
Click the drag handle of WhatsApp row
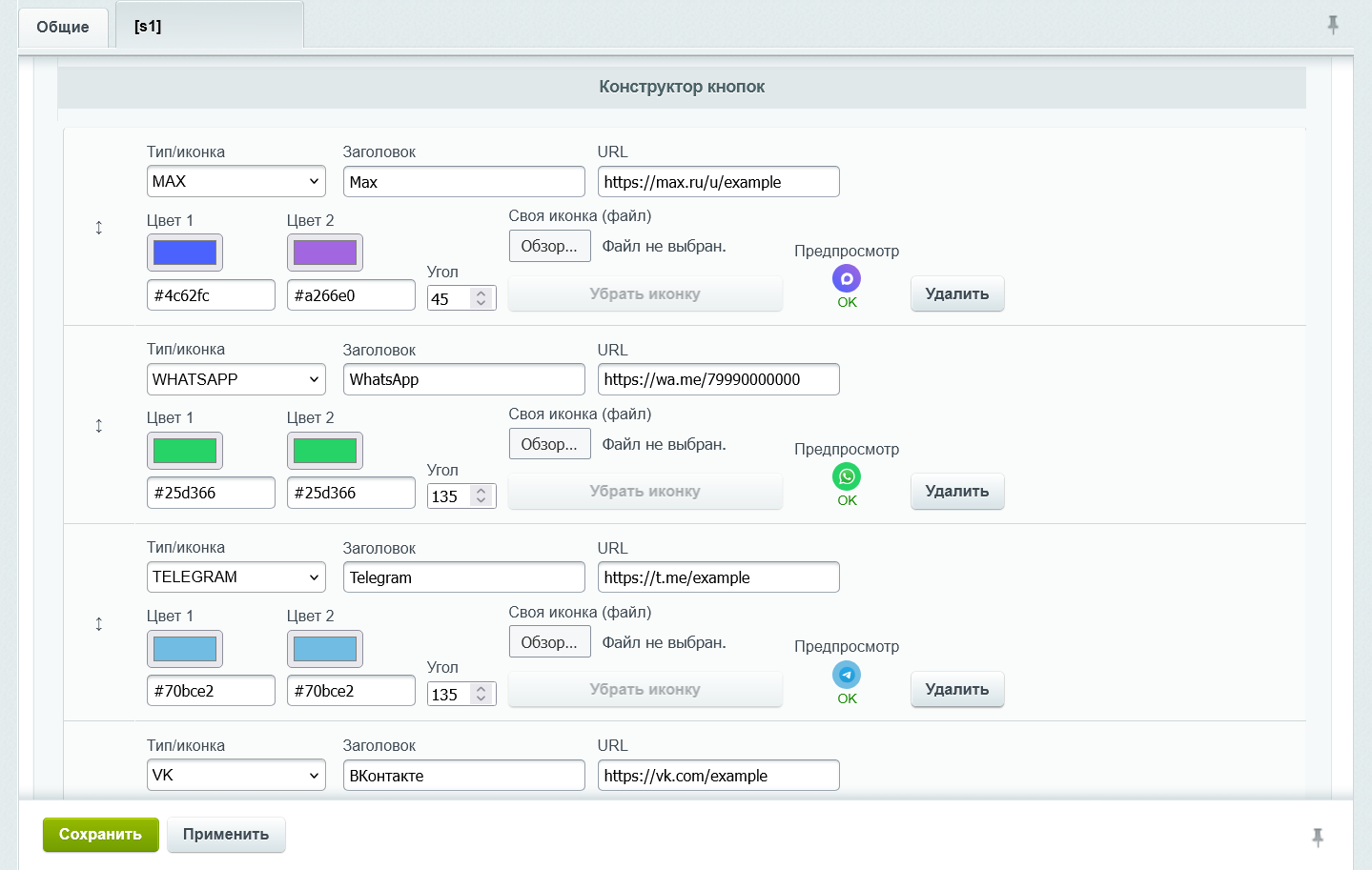tap(99, 426)
